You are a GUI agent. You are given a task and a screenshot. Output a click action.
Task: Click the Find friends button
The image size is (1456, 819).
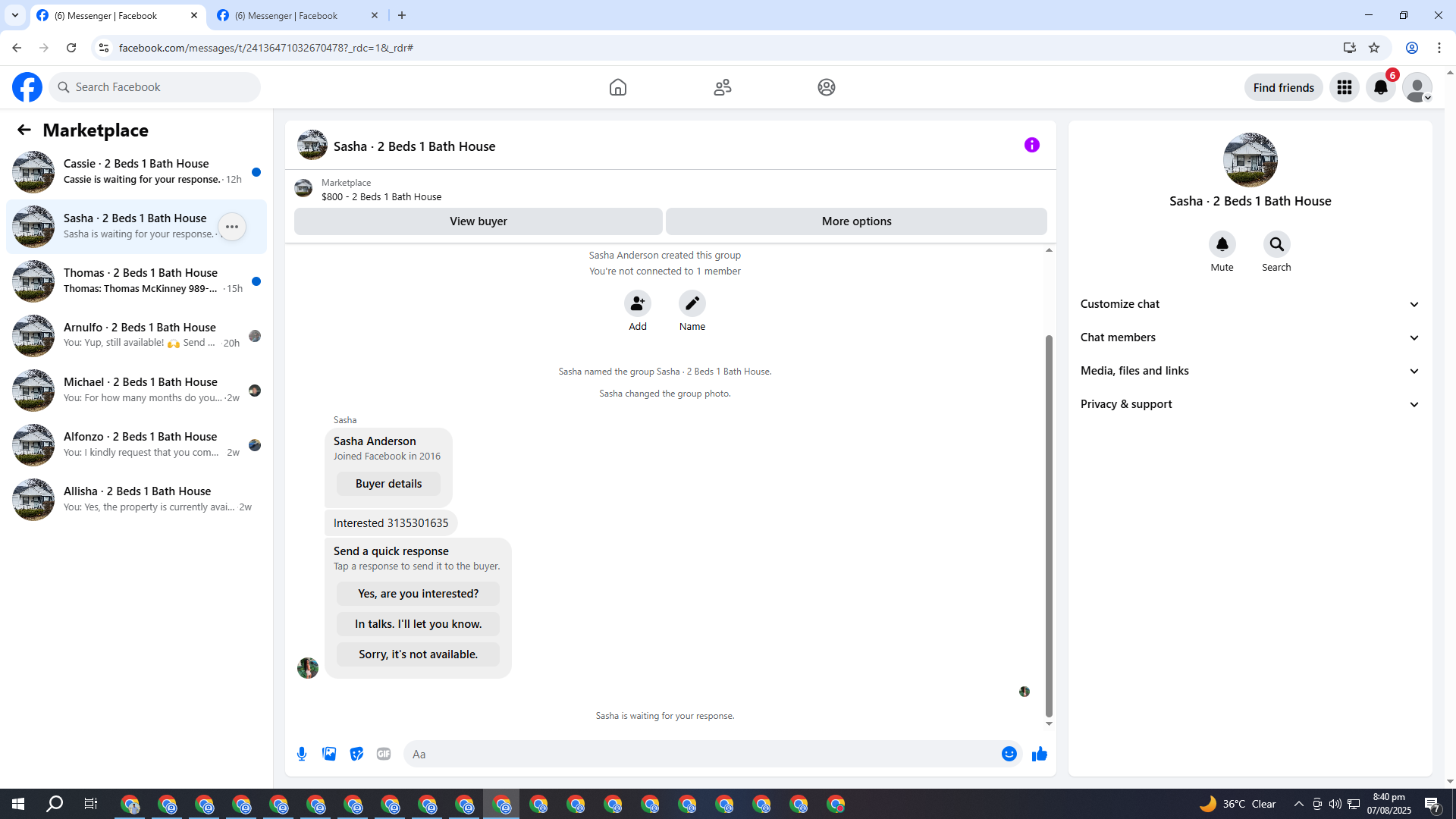coord(1284,87)
